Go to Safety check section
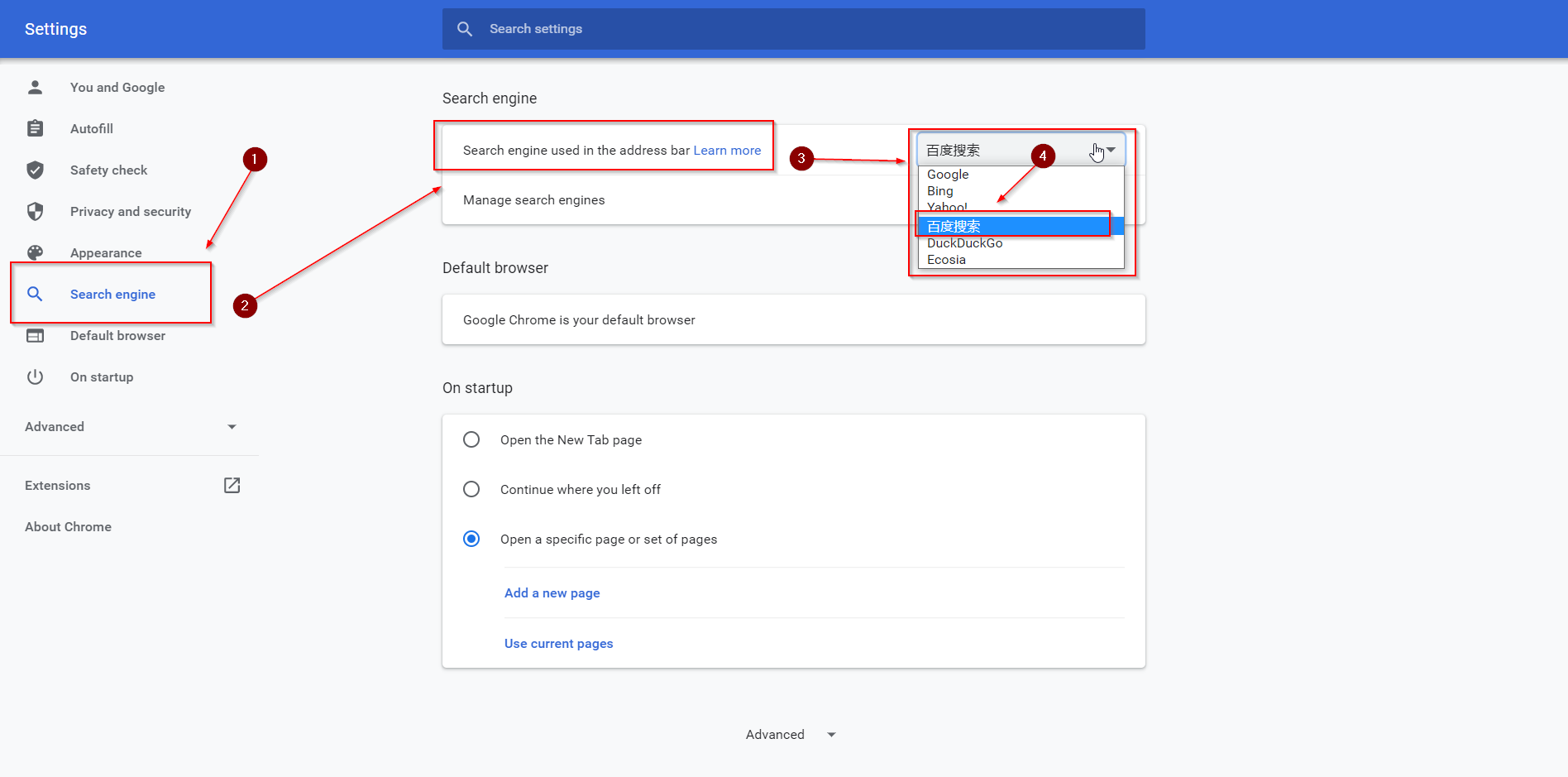1568x777 pixels. click(108, 170)
